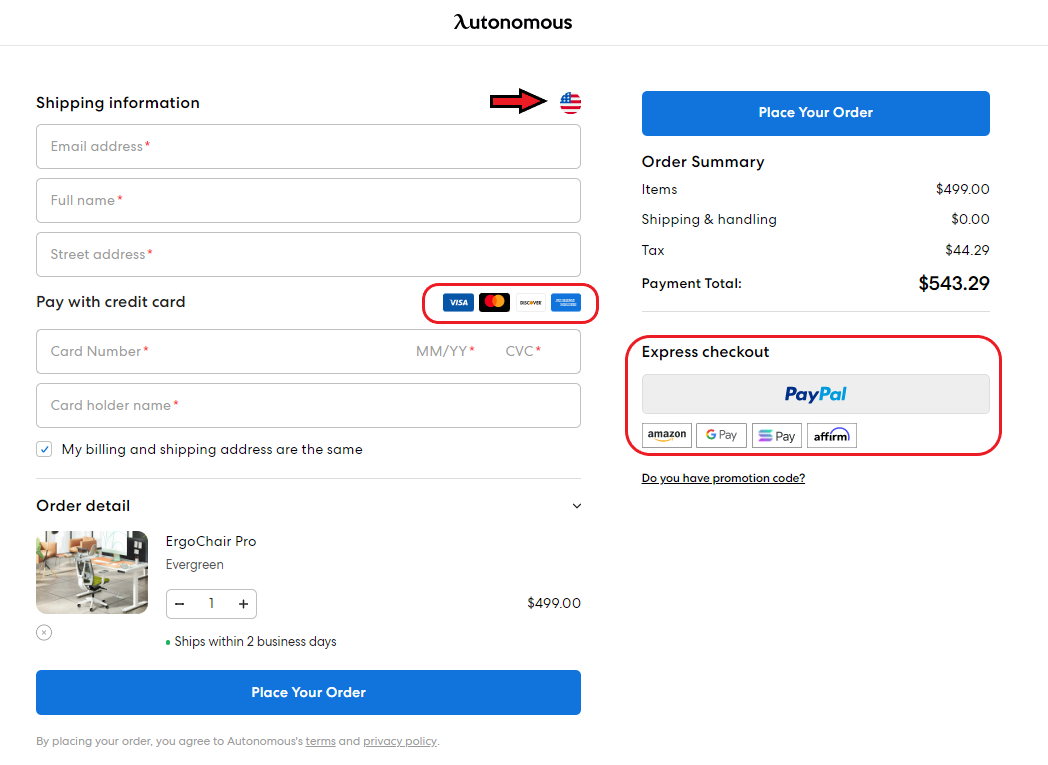The width and height of the screenshot is (1048, 765).
Task: Click the Ships within 2 business days text
Action: [x=255, y=641]
